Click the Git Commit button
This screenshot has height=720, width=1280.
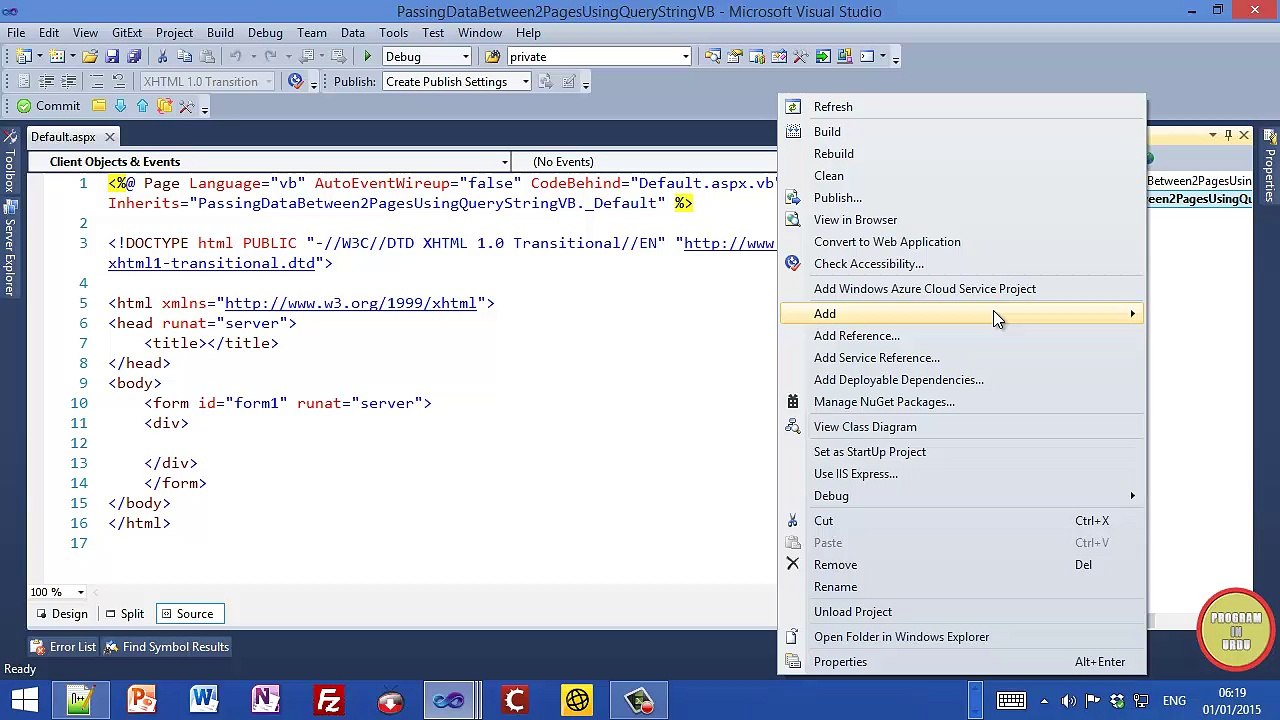pyautogui.click(x=48, y=106)
